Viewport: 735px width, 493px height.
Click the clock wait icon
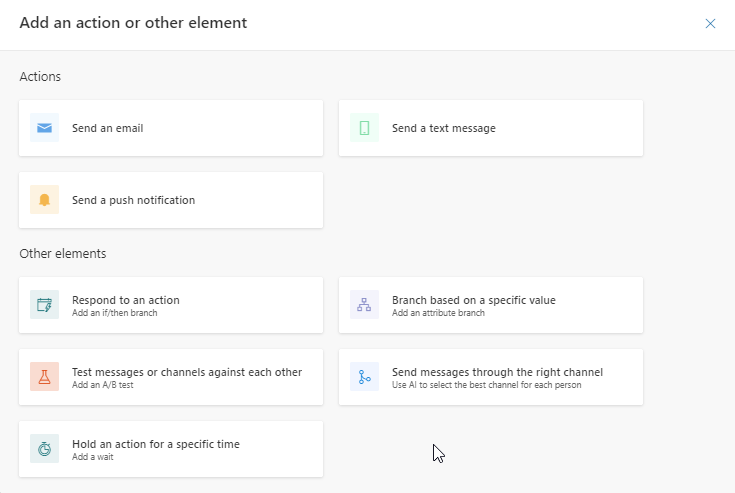coord(44,449)
